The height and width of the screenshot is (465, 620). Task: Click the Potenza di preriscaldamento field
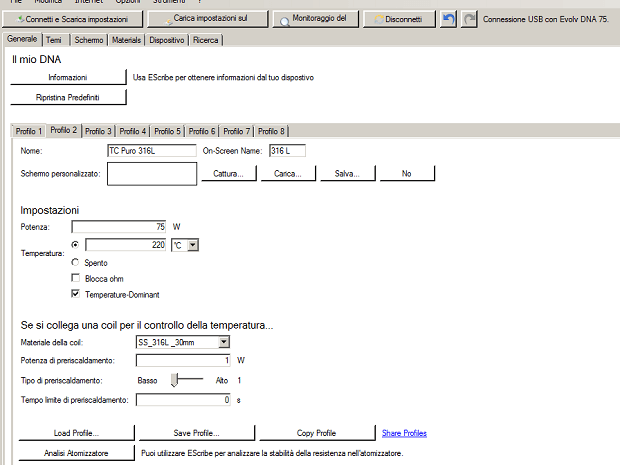183,360
